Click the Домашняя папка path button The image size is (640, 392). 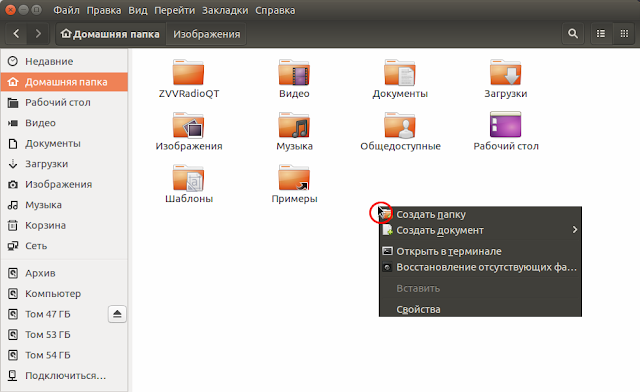click(110, 34)
